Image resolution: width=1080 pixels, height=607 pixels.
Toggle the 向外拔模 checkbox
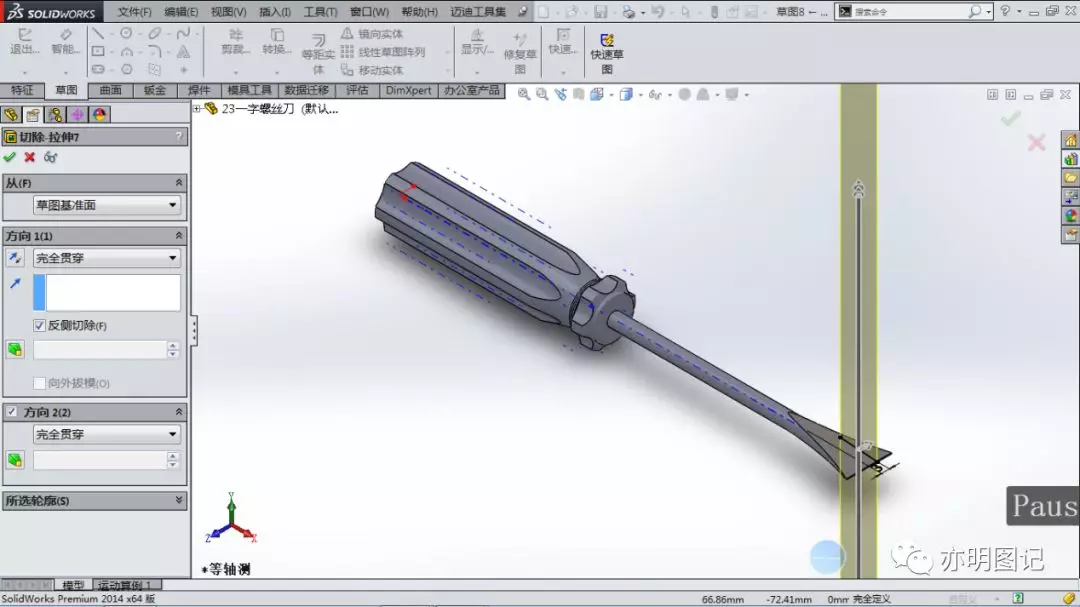click(39, 383)
